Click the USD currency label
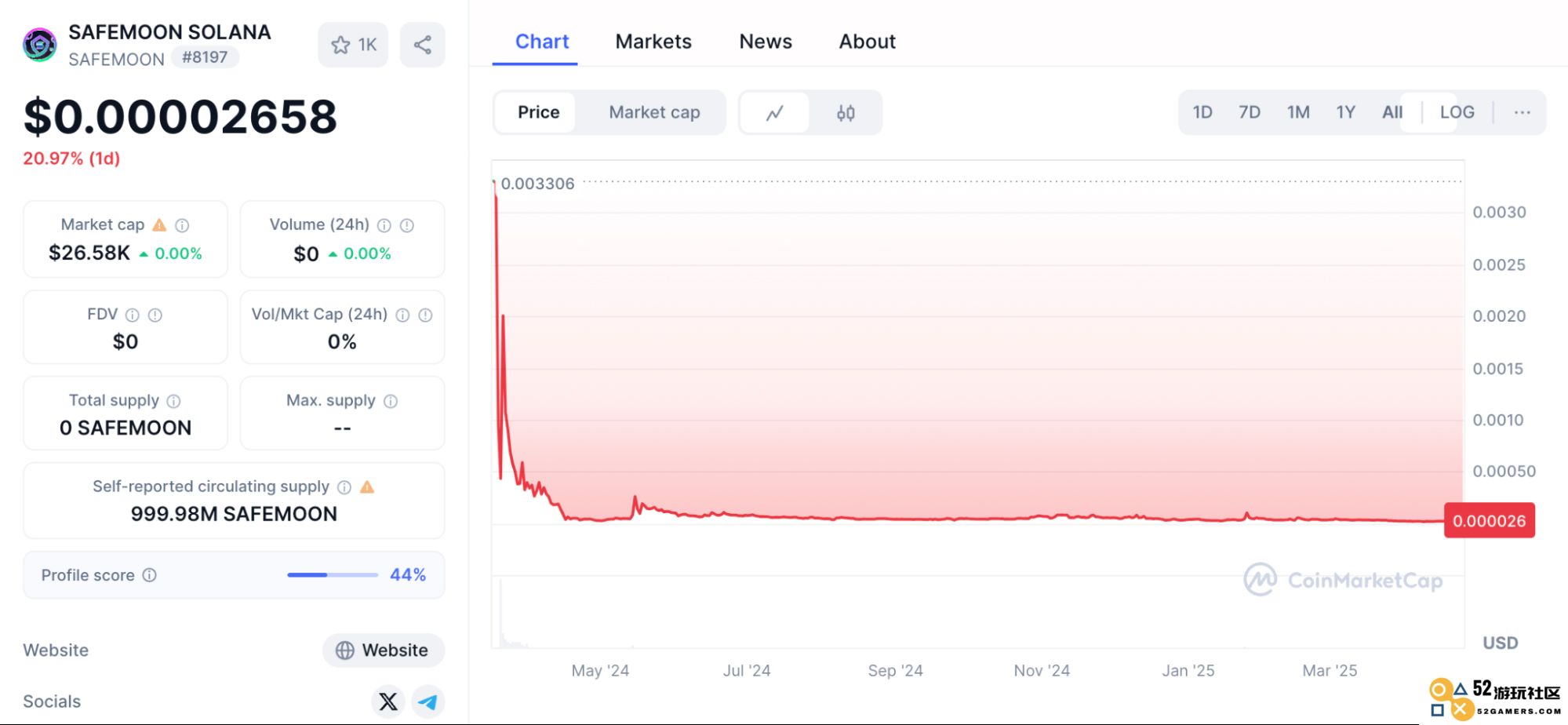 pyautogui.click(x=1500, y=643)
